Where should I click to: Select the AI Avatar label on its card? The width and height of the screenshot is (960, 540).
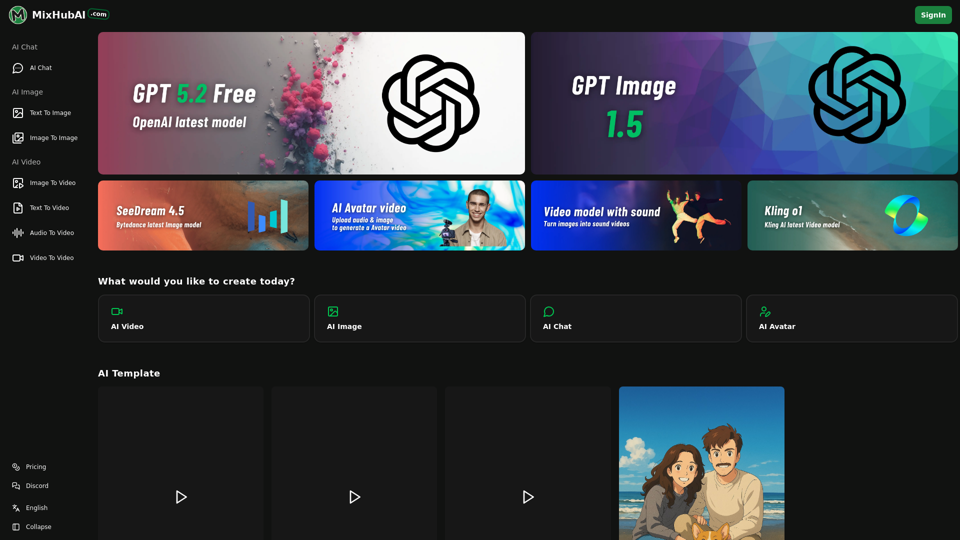pos(777,326)
